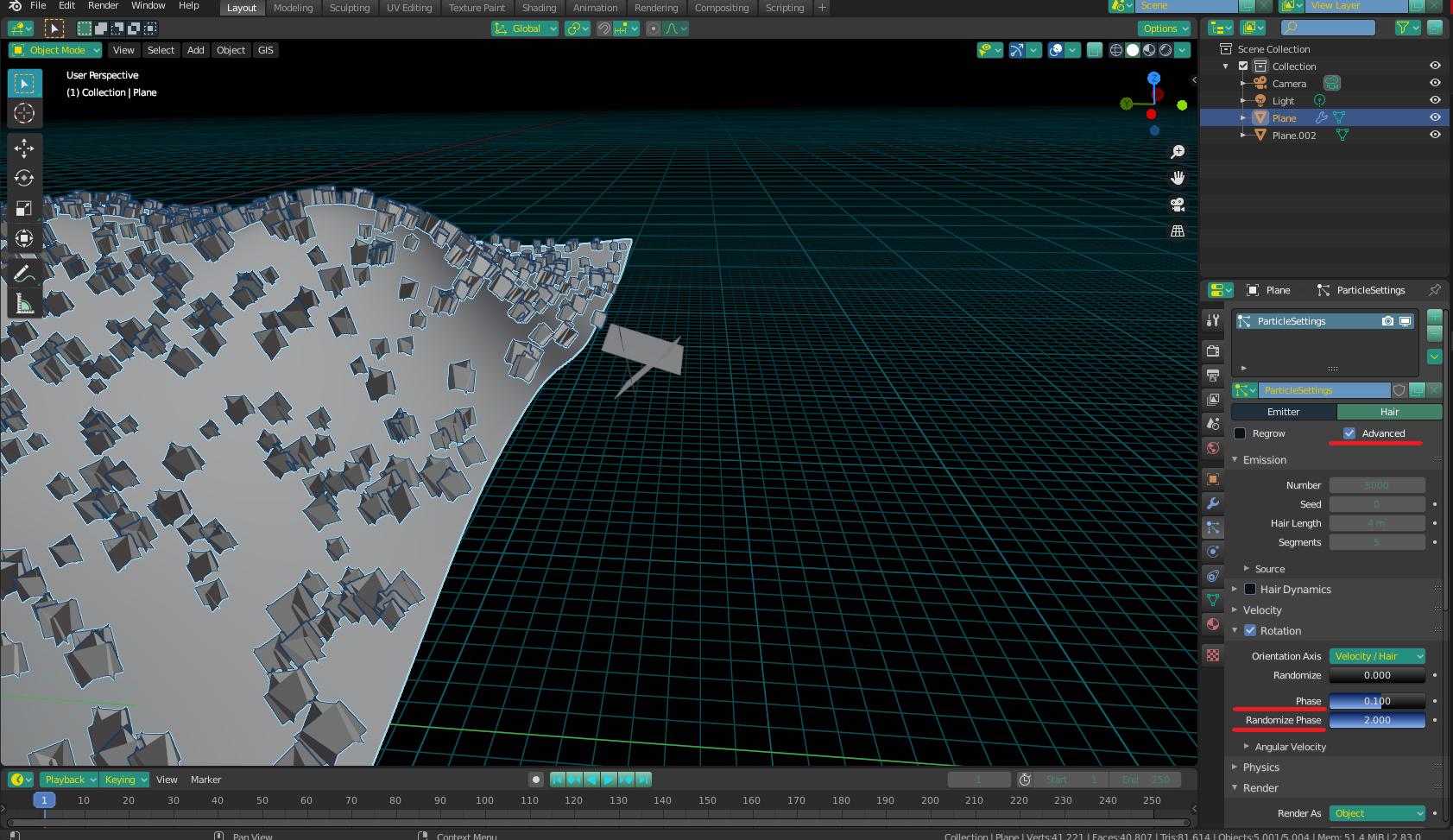Hide the Light object eye icon
The height and width of the screenshot is (840, 1453).
click(1435, 100)
